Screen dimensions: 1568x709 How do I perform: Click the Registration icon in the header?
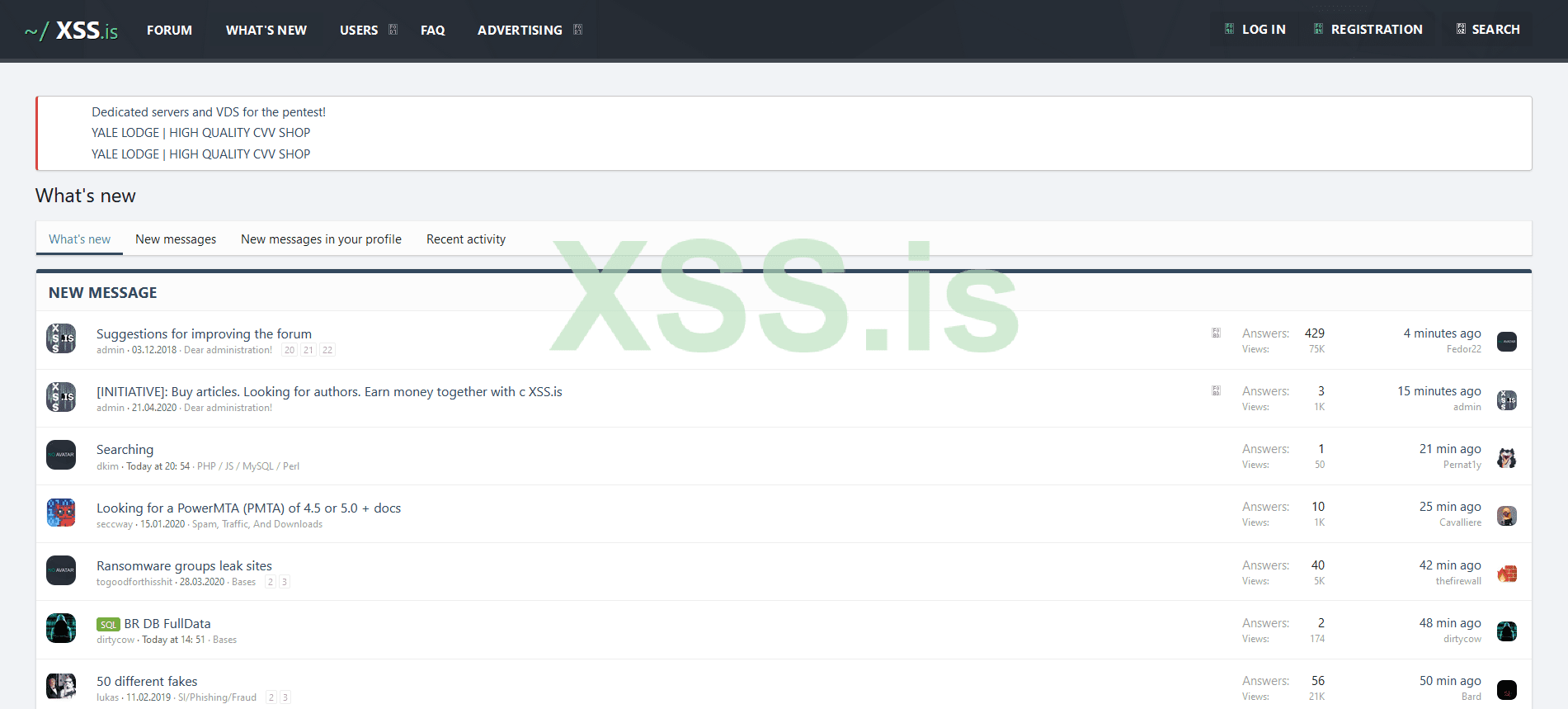point(1318,29)
